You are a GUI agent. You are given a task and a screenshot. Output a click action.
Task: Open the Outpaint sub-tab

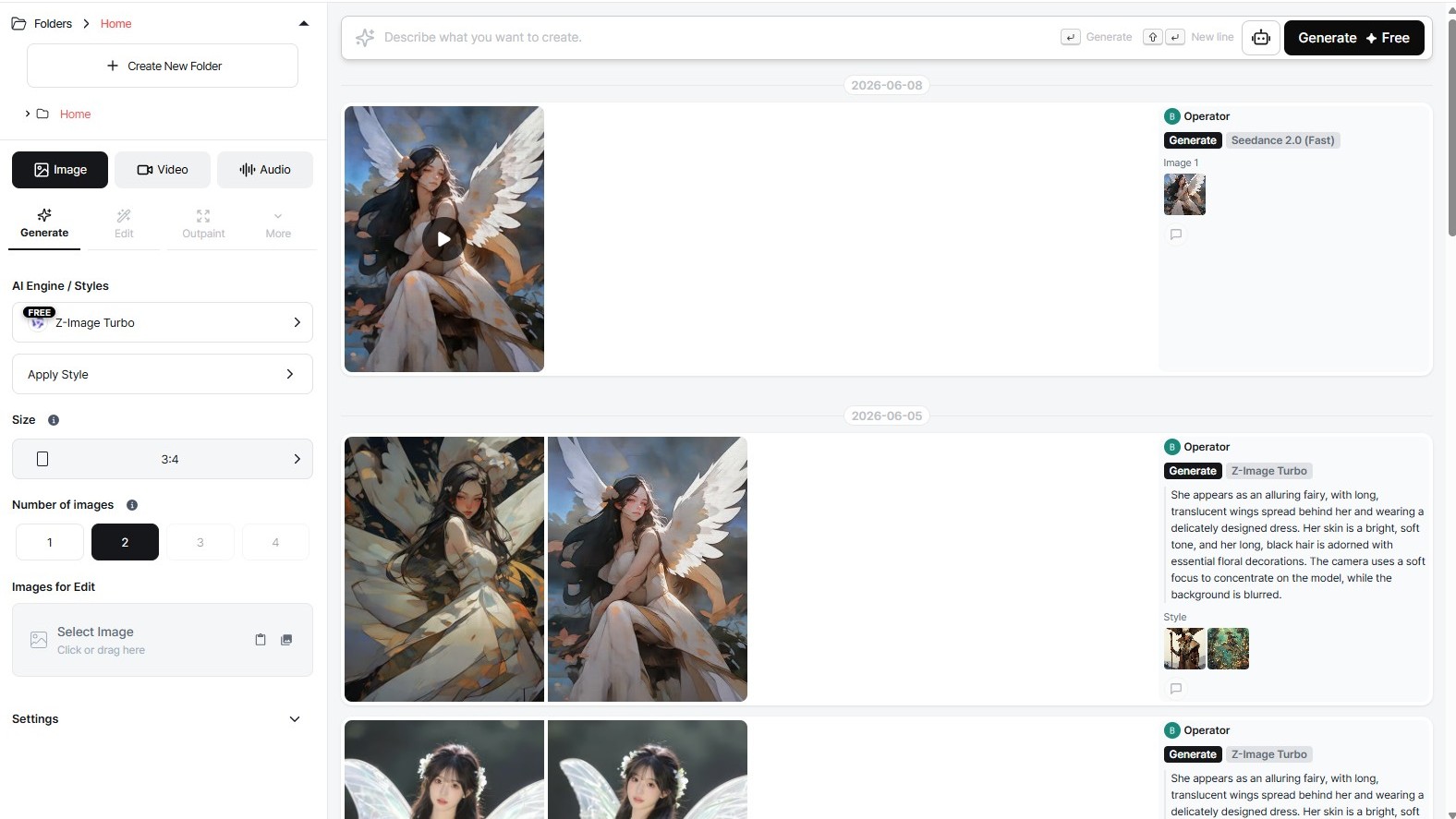[x=203, y=223]
